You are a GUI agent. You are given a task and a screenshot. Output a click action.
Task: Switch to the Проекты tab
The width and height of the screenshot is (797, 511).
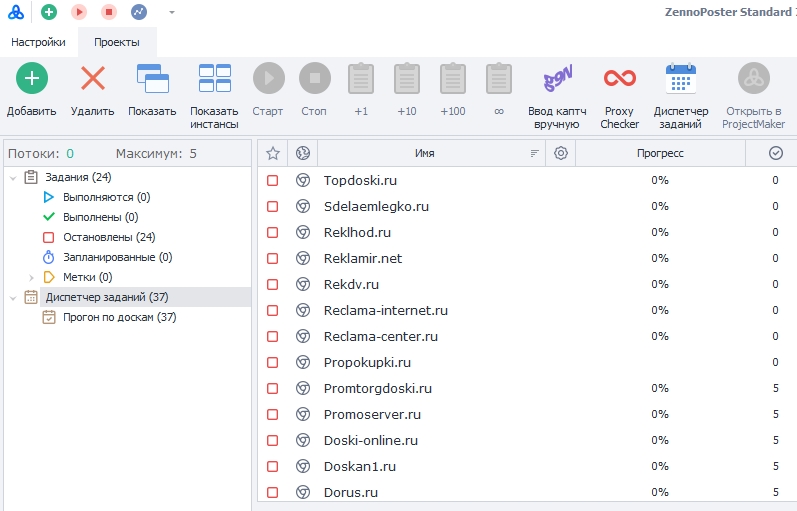click(117, 42)
